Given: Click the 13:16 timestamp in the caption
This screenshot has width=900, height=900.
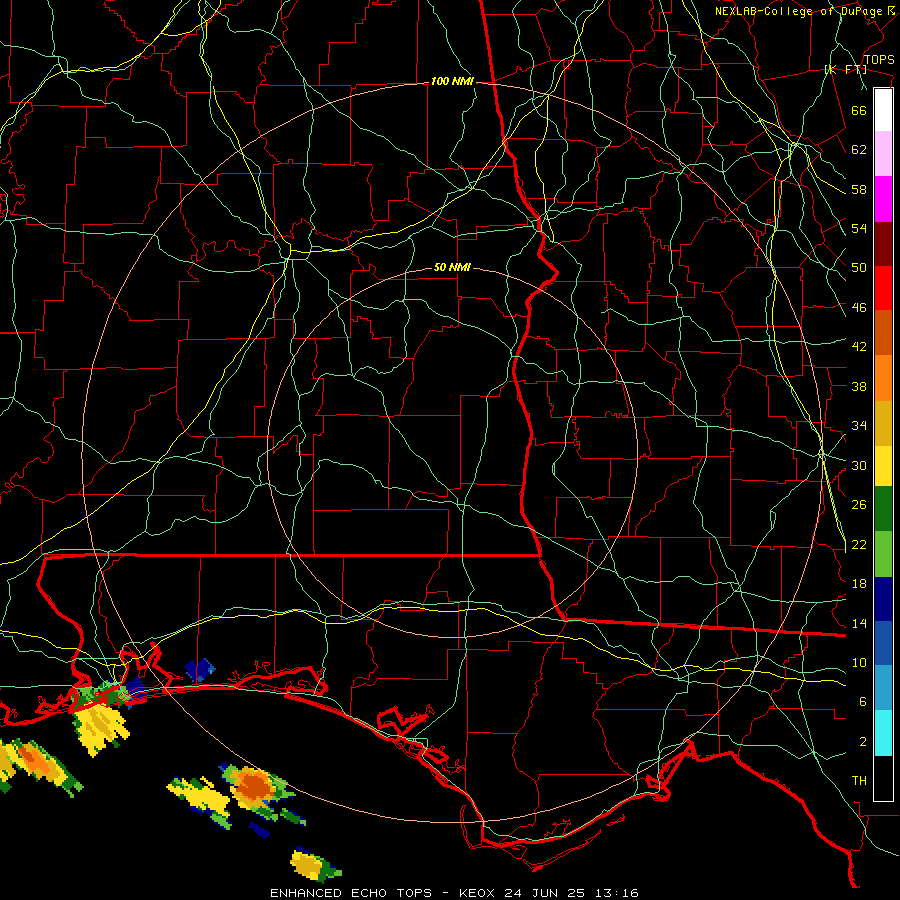Looking at the screenshot, I should pyautogui.click(x=617, y=893).
